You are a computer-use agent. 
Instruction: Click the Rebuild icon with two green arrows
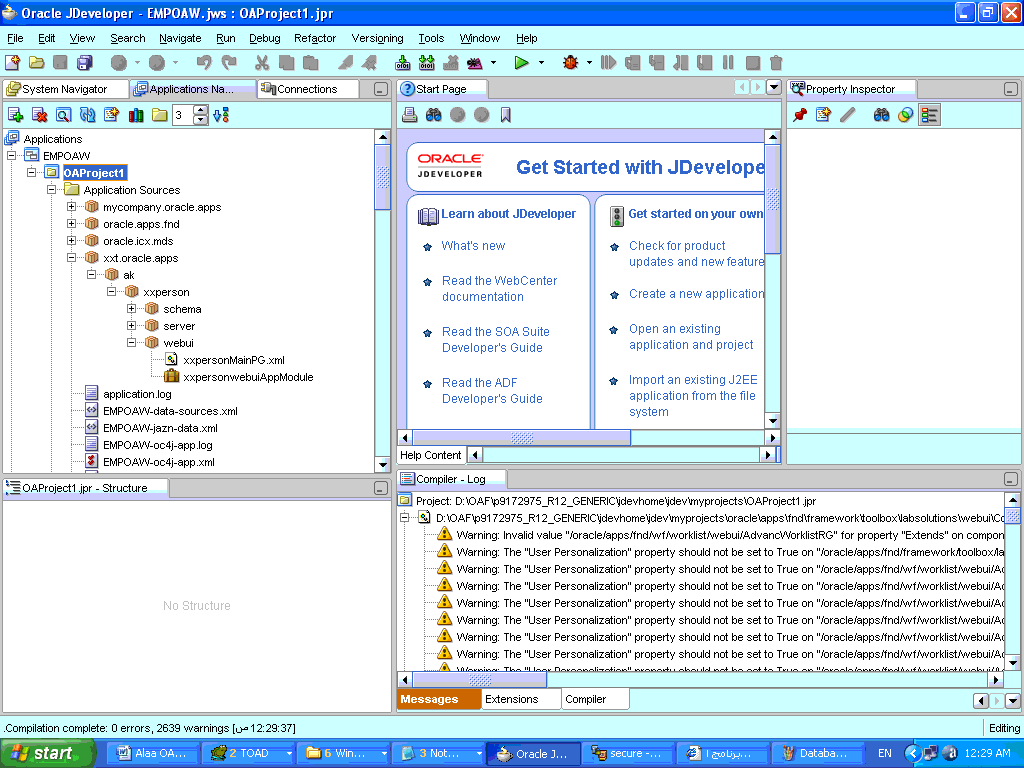click(x=426, y=63)
